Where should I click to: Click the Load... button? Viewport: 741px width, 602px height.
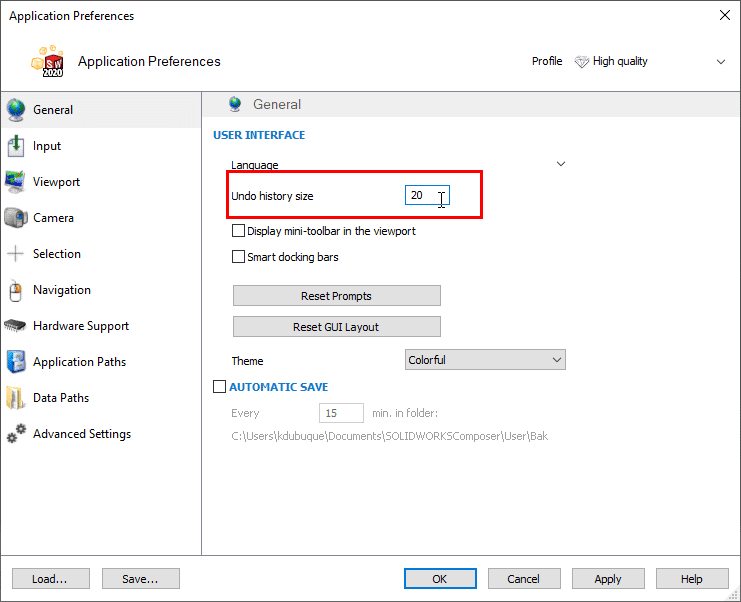(x=51, y=579)
